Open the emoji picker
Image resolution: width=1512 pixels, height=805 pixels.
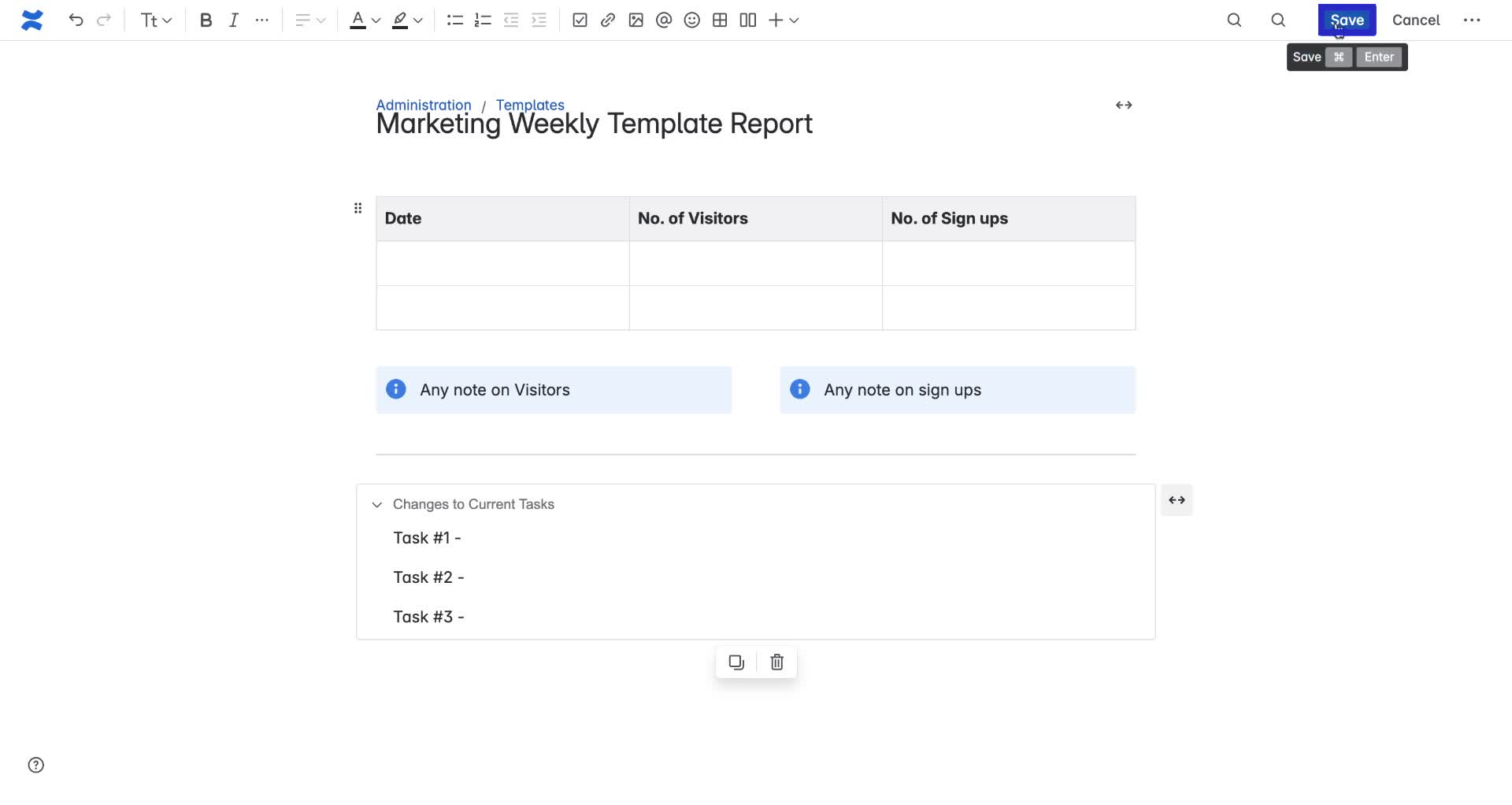pos(691,20)
